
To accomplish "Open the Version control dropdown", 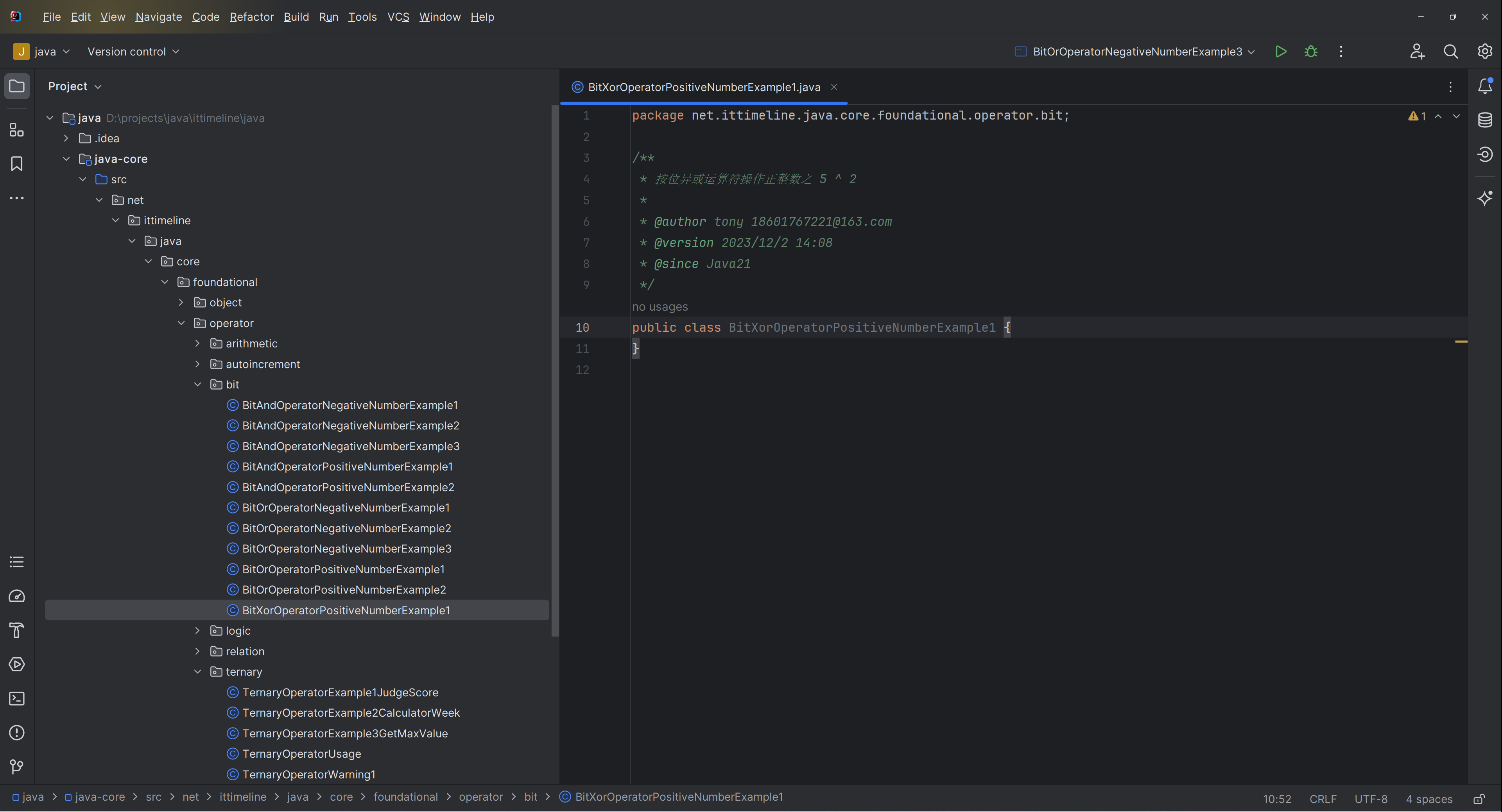I will (x=133, y=51).
